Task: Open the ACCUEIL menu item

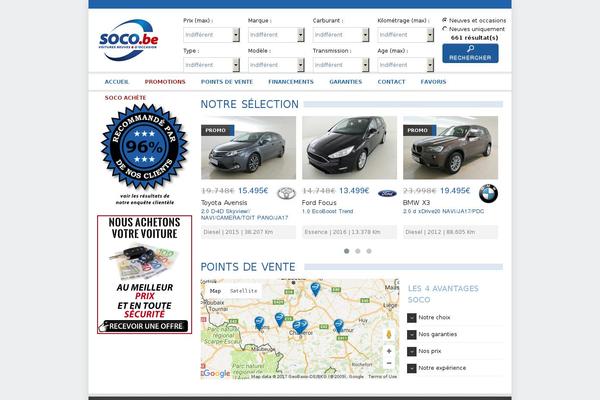Action: tap(117, 82)
